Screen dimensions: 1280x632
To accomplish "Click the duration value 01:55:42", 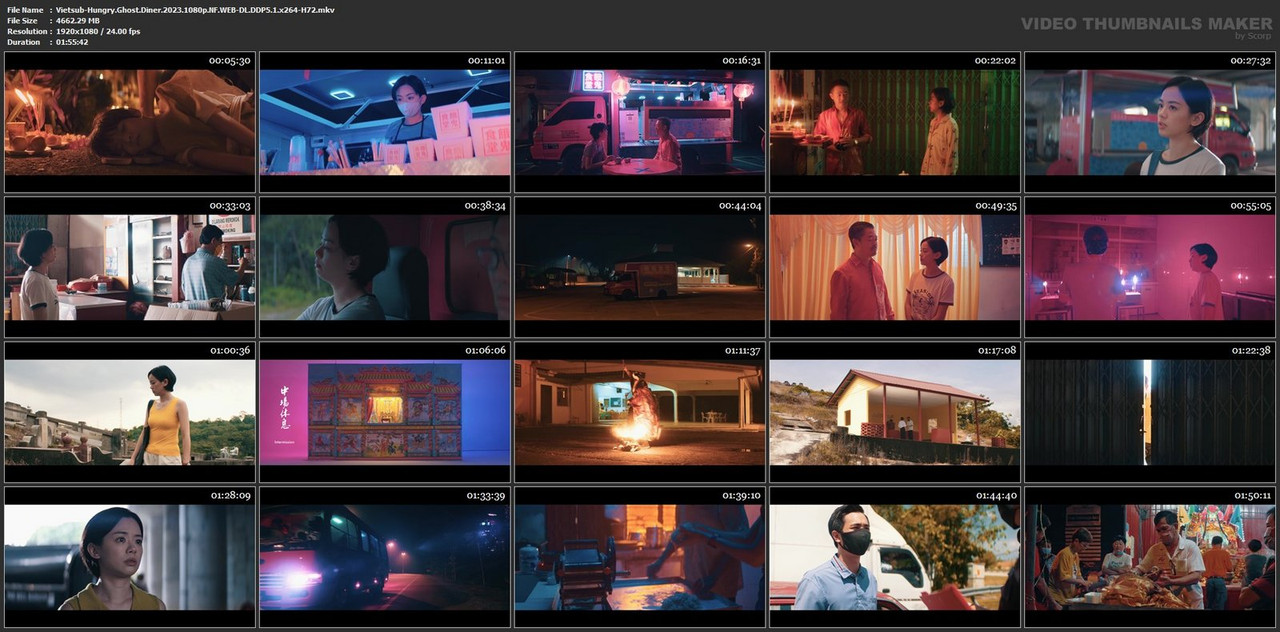I will pos(72,42).
